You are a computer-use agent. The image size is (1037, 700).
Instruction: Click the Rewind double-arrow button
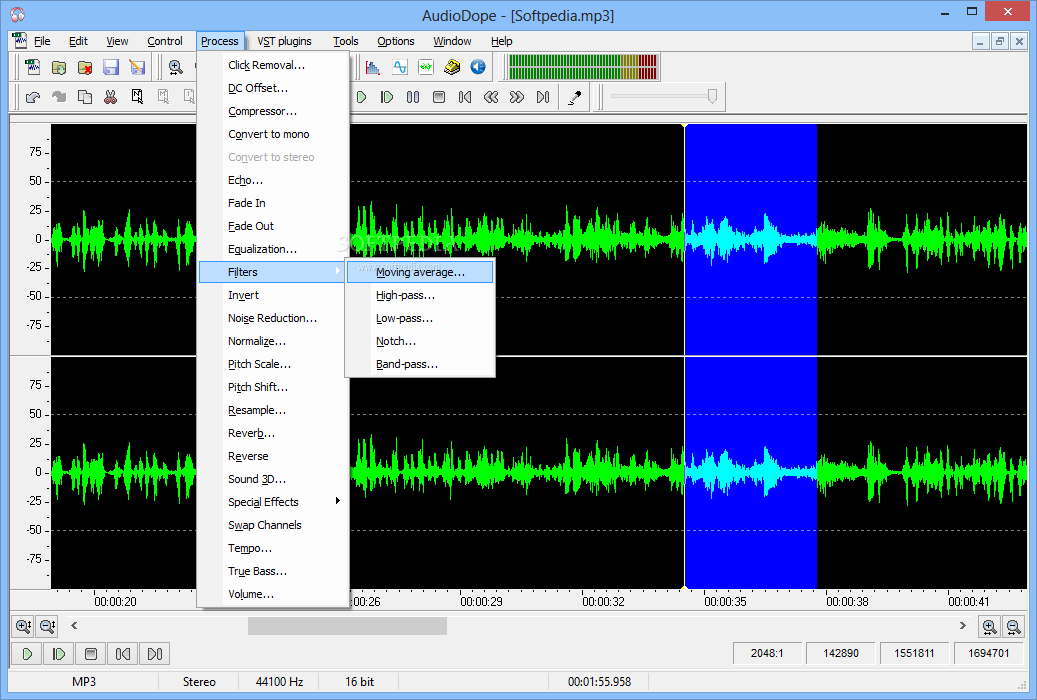coord(491,97)
